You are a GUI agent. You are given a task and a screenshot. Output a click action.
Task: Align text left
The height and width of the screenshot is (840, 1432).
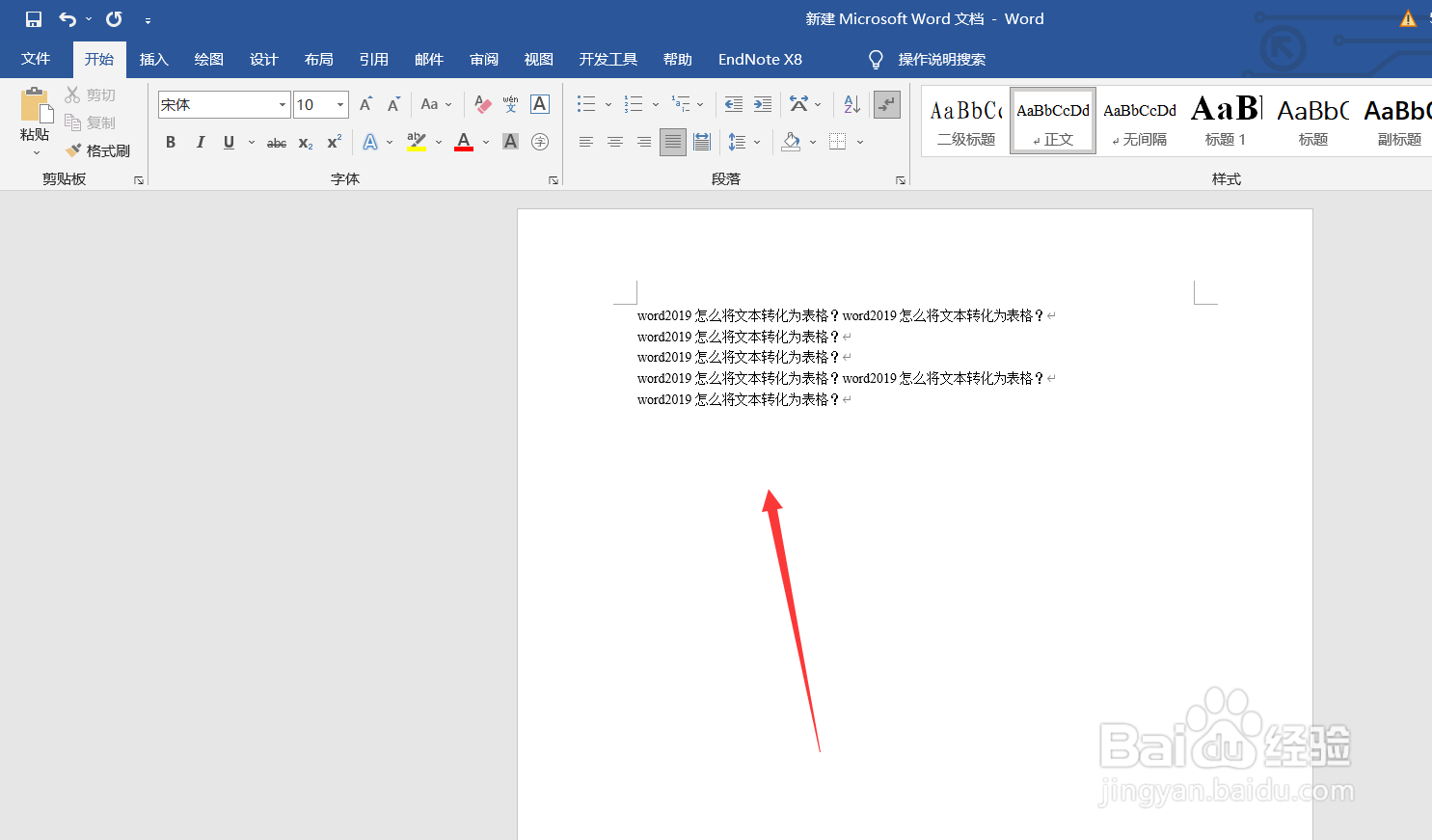(x=585, y=142)
